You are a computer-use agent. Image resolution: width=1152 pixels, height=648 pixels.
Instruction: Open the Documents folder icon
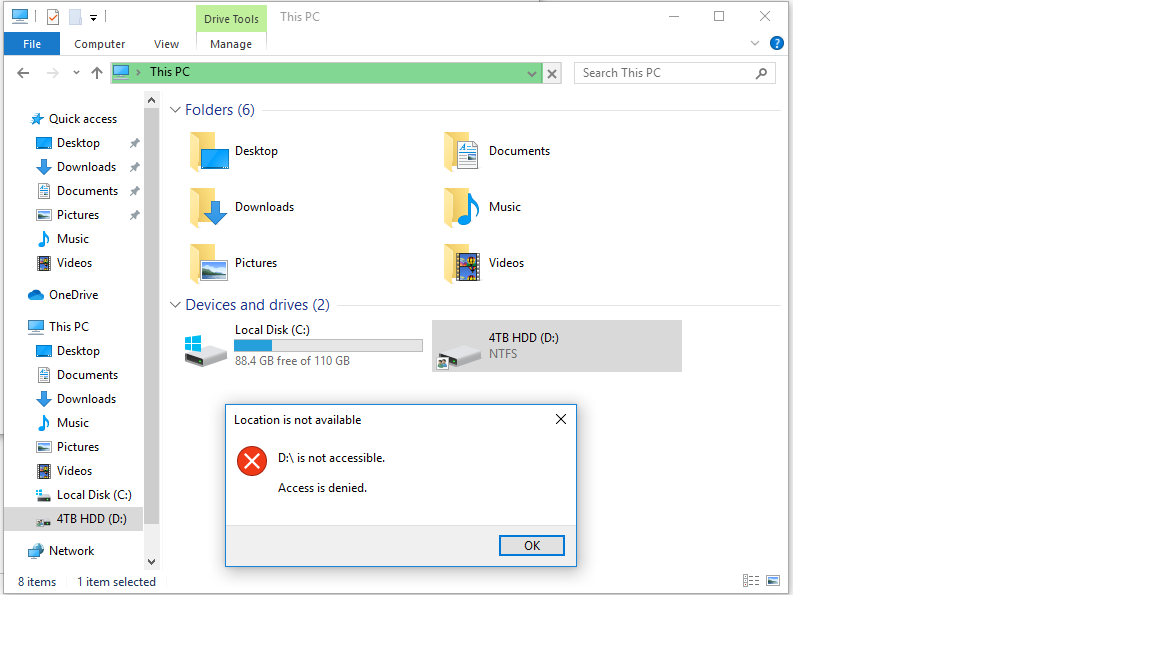pos(462,151)
